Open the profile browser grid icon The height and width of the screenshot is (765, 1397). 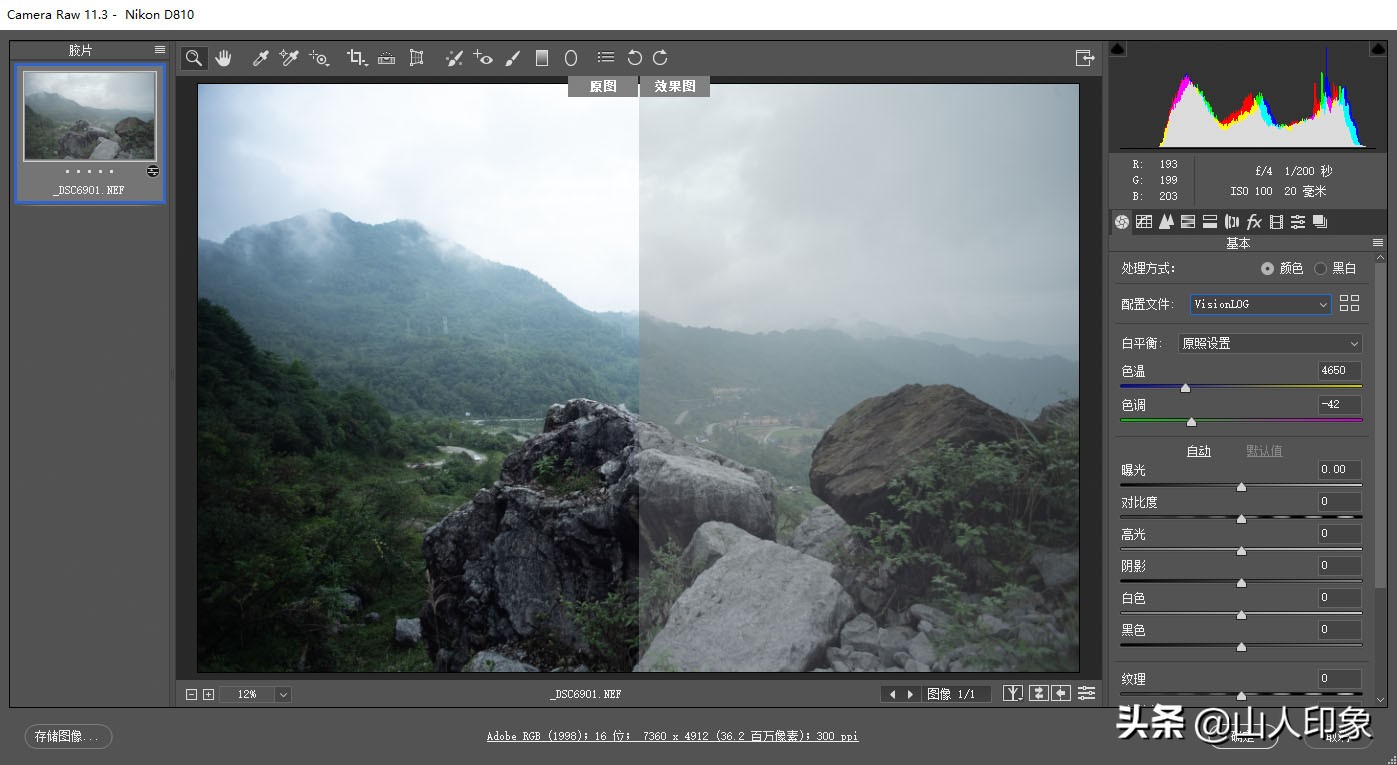1349,303
